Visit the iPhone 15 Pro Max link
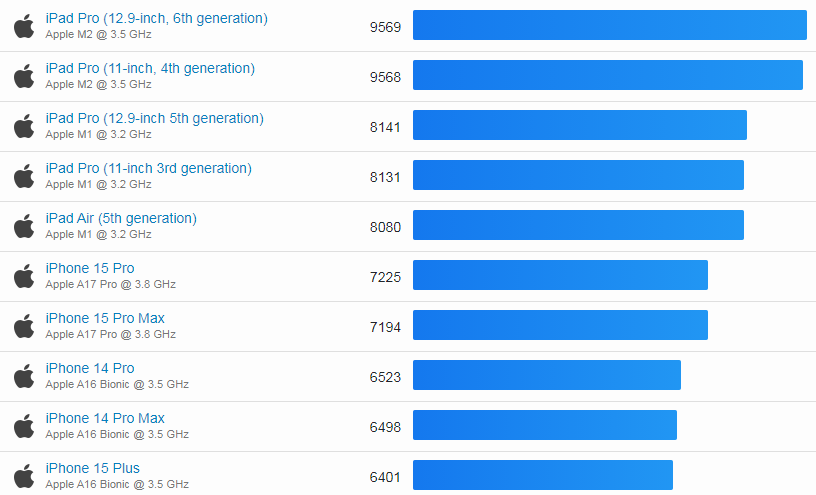This screenshot has width=816, height=495. (105, 318)
